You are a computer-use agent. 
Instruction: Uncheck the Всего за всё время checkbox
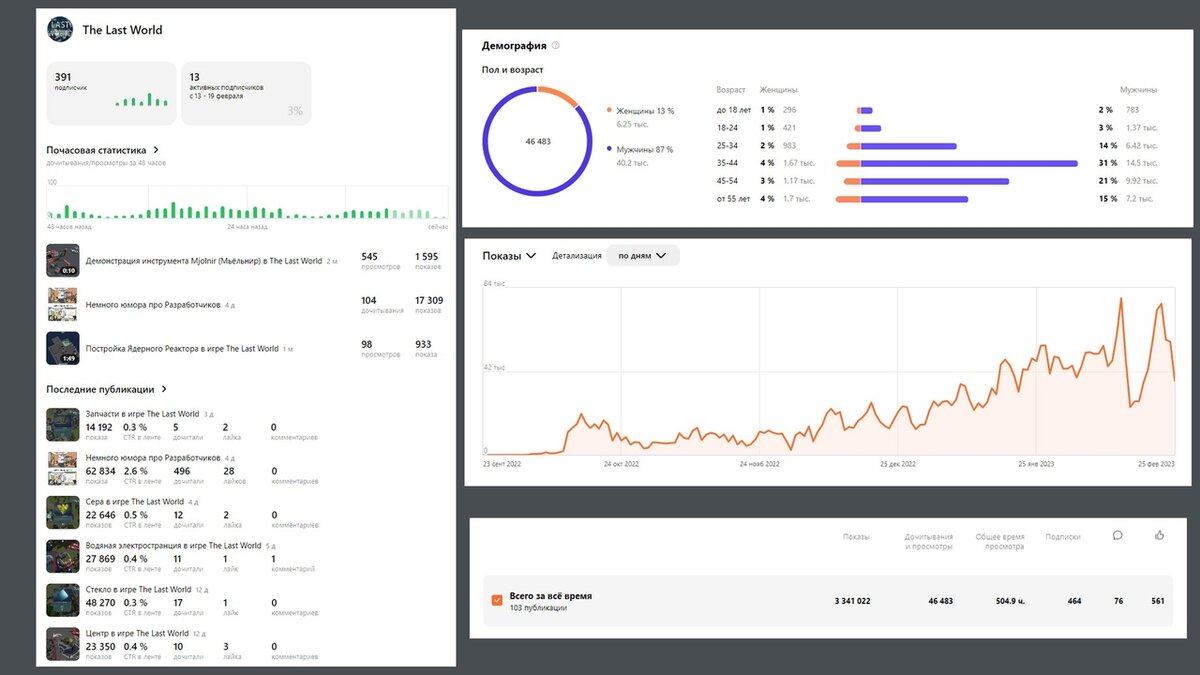point(497,600)
